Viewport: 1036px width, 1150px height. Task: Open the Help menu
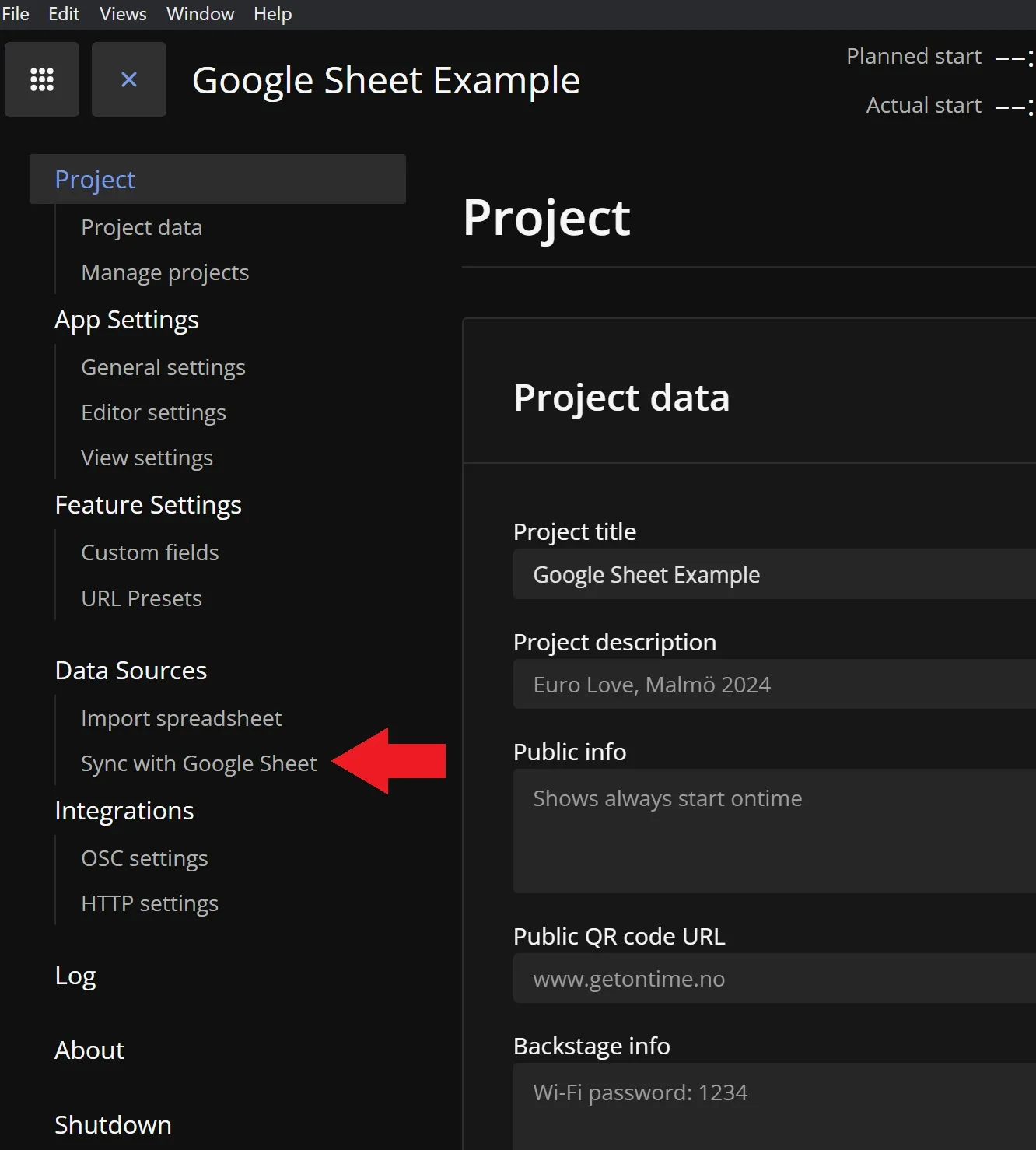coord(272,14)
